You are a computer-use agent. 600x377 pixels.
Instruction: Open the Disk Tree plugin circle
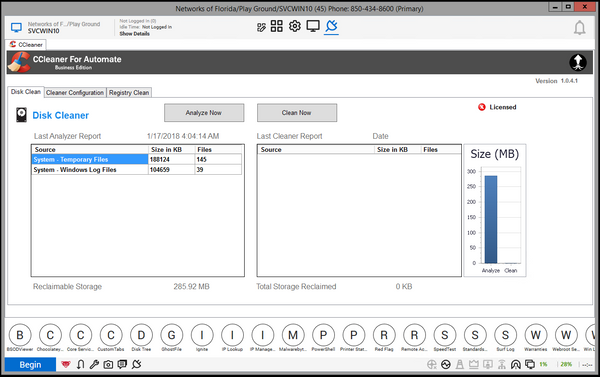point(141,335)
